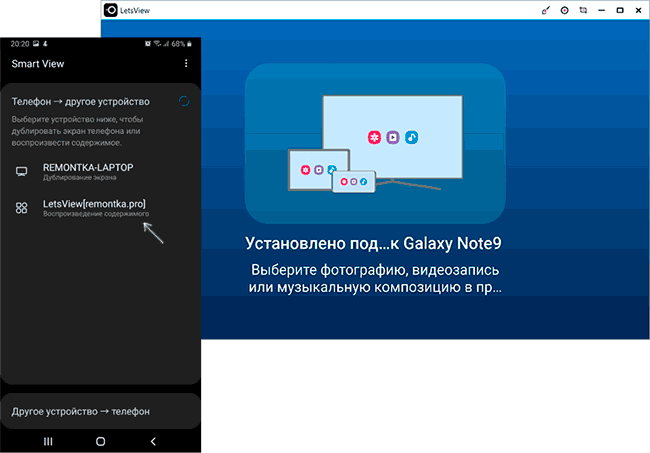Take a screenshot with LetsView crop icon
Viewport: 650px width, 453px height.
tap(583, 10)
